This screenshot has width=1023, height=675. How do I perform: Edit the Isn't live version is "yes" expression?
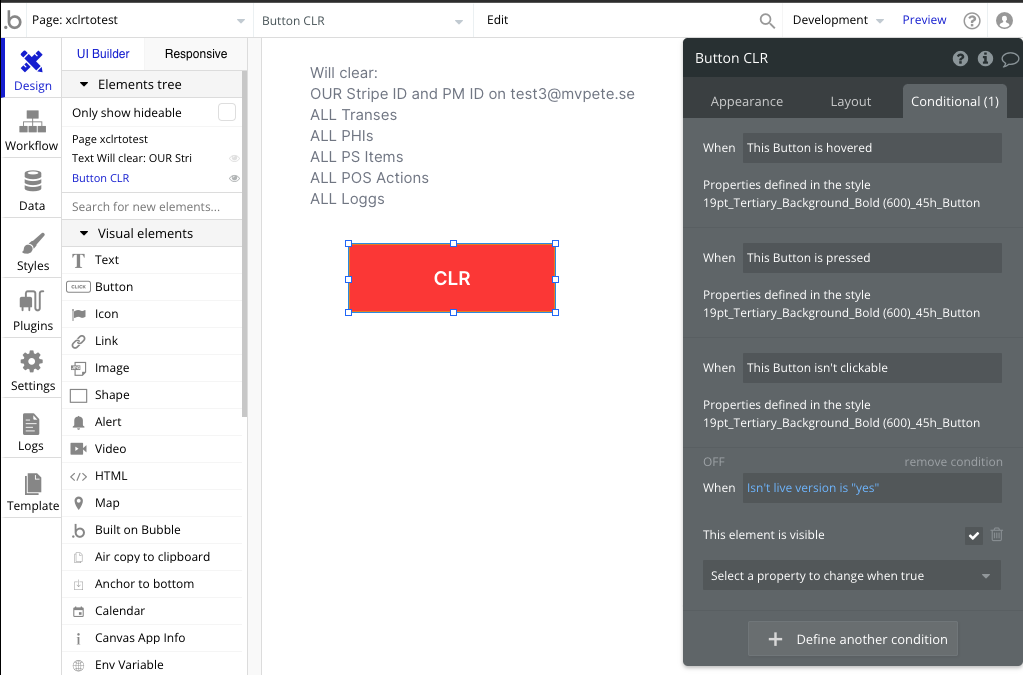coord(872,488)
